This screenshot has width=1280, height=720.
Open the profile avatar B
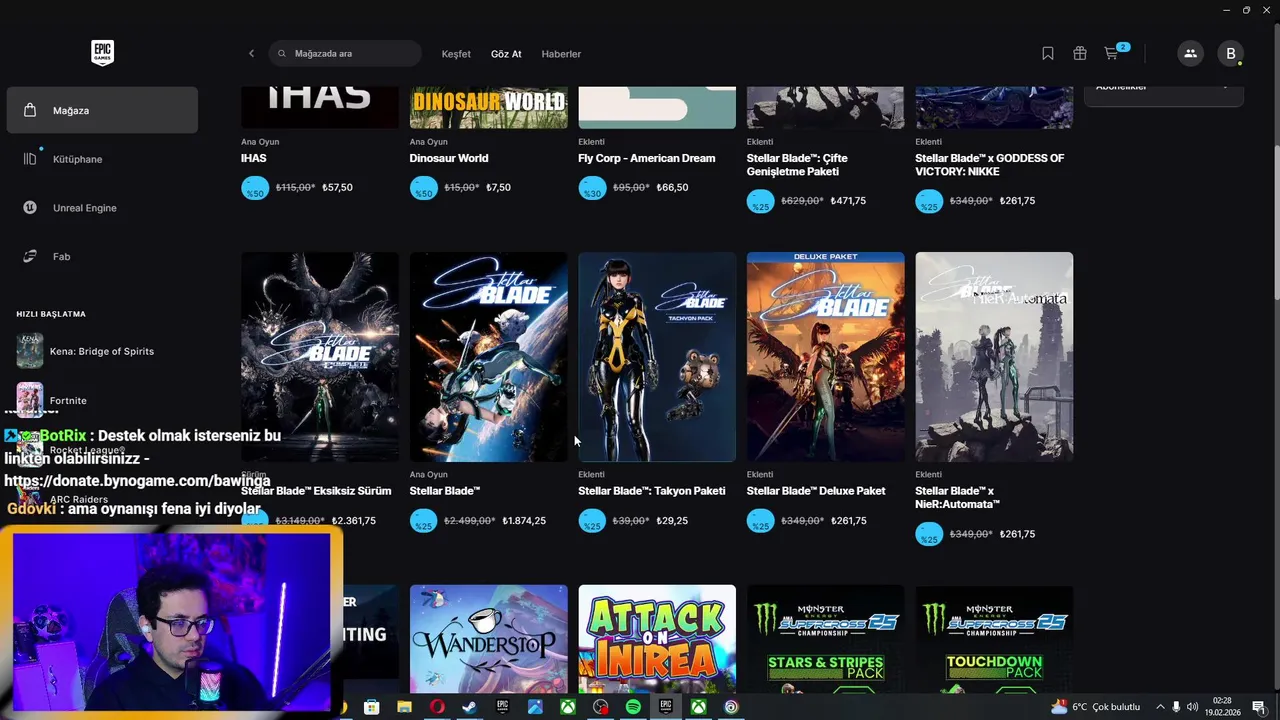pyautogui.click(x=1231, y=53)
